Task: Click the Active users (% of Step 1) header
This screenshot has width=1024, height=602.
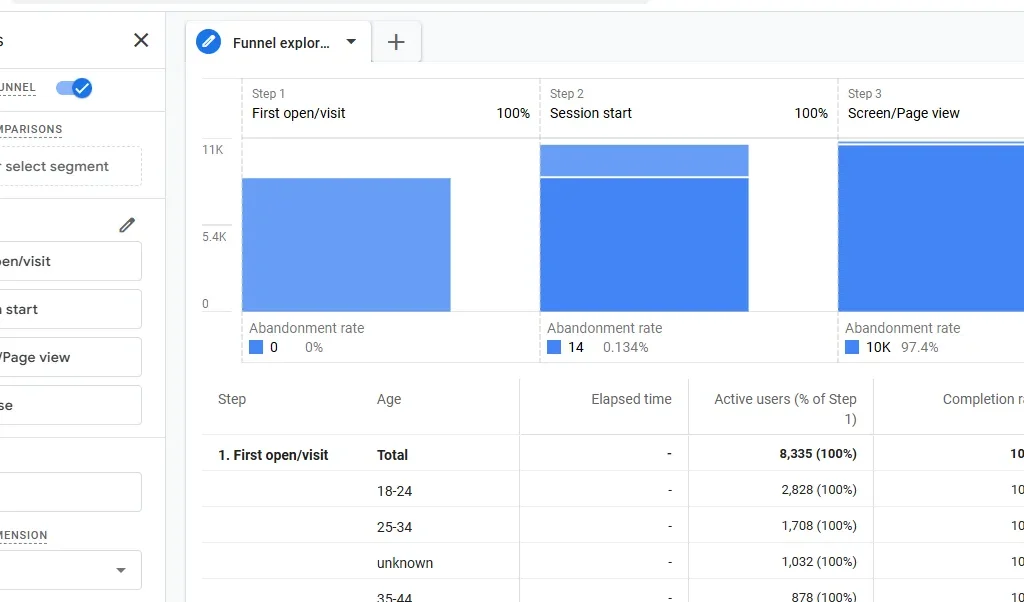Action: pyautogui.click(x=785, y=409)
